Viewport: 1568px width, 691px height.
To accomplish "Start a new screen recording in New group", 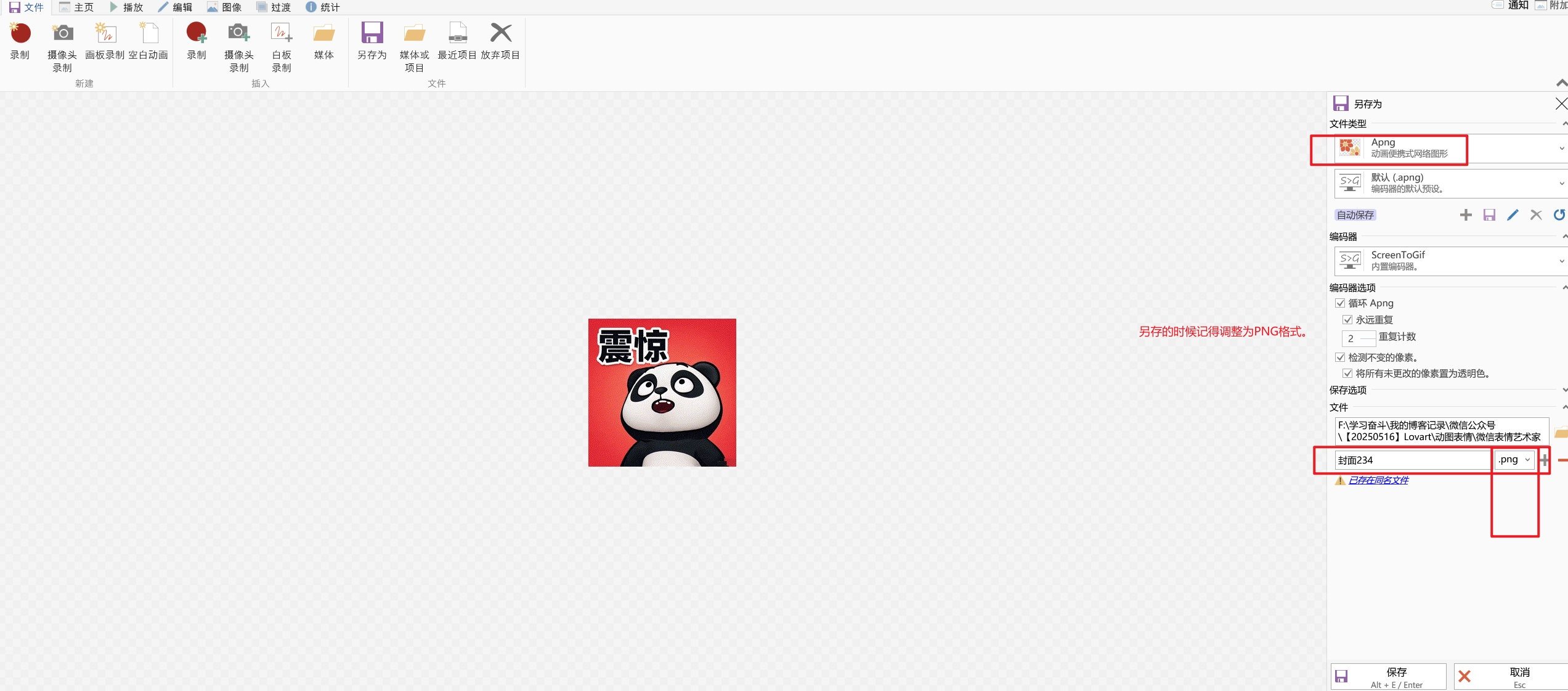I will point(20,42).
